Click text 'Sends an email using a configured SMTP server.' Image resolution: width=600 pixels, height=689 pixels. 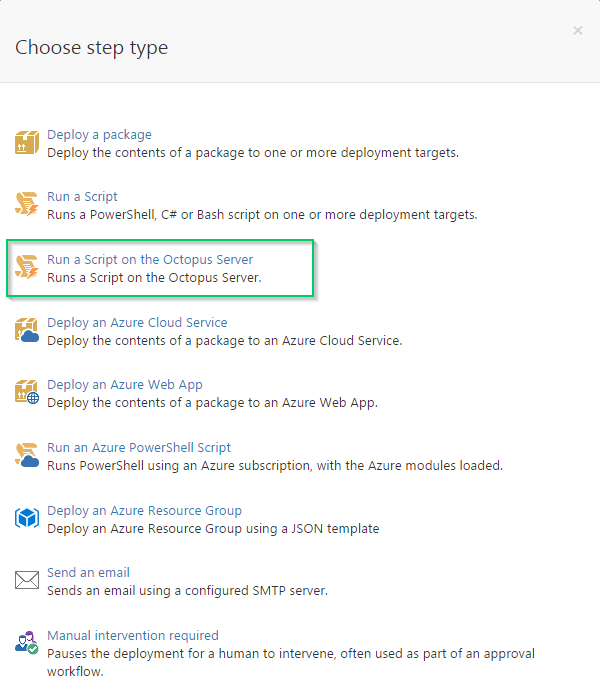[188, 591]
